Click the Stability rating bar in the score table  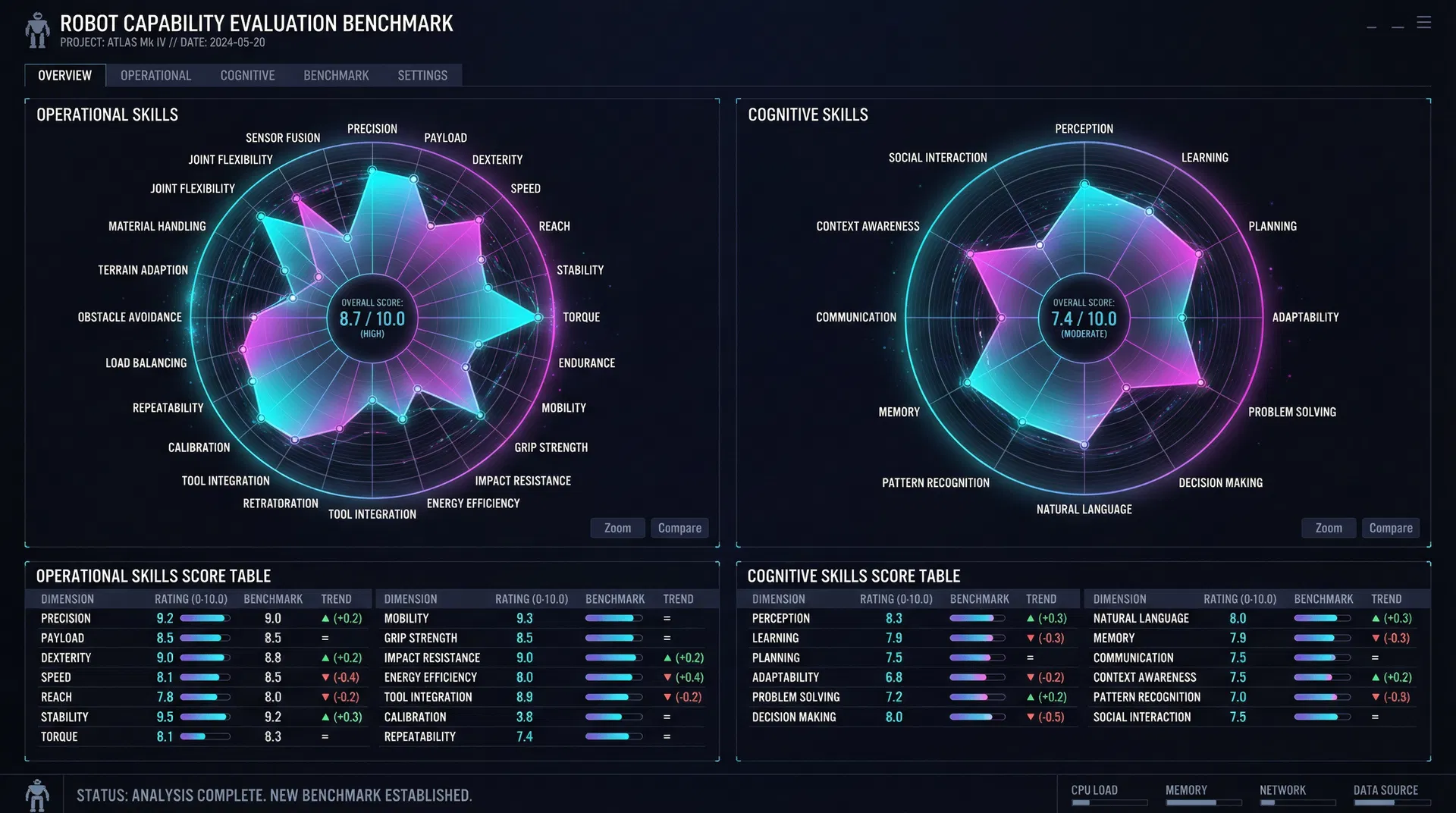[205, 717]
